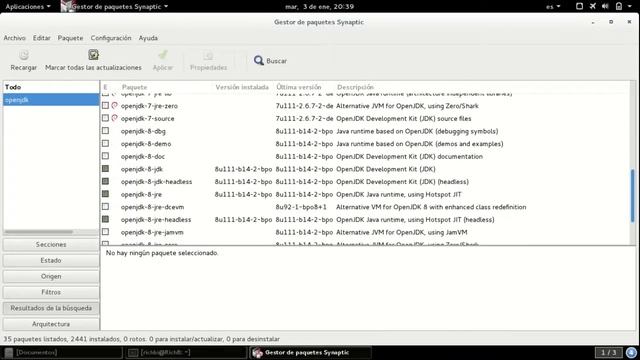The image size is (640, 360).
Task: Click the blue round icon in taskbar corner
Action: [x=631, y=352]
